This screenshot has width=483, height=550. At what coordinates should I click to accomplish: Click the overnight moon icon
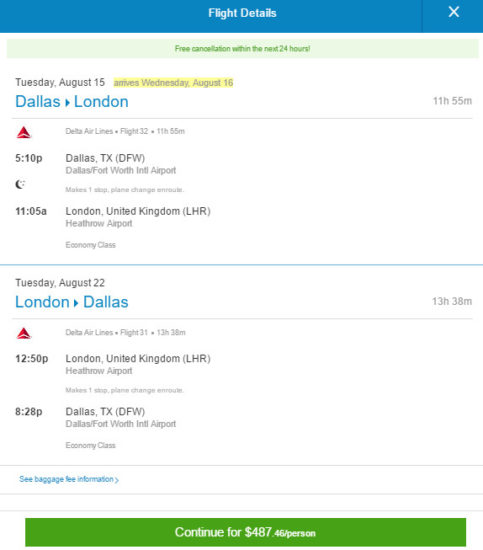click(x=20, y=184)
